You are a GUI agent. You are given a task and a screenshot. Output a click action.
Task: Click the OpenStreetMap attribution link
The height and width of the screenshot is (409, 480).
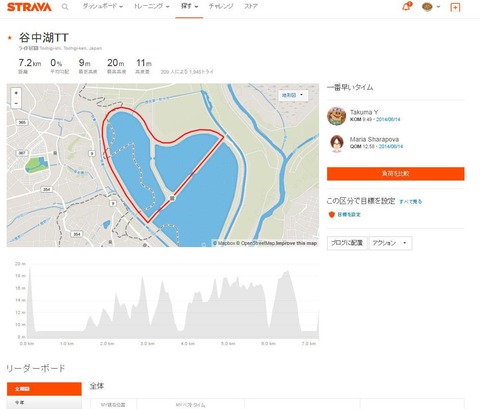pos(256,243)
